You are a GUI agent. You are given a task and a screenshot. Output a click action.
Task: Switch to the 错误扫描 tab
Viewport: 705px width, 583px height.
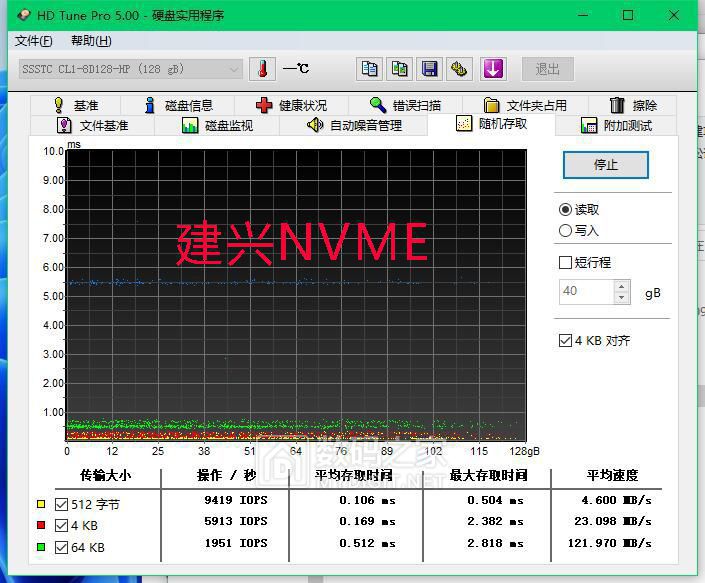[405, 105]
